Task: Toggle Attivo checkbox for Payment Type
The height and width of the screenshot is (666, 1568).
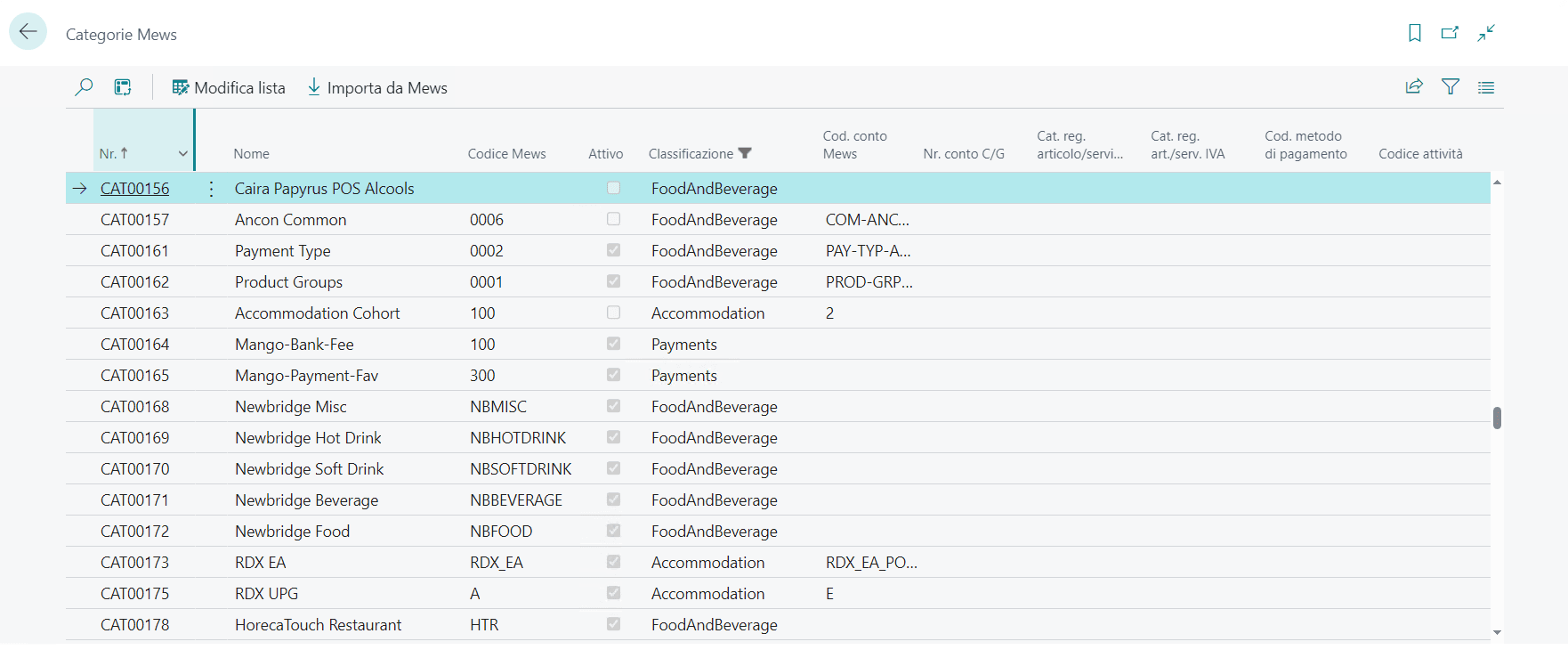Action: pos(613,250)
